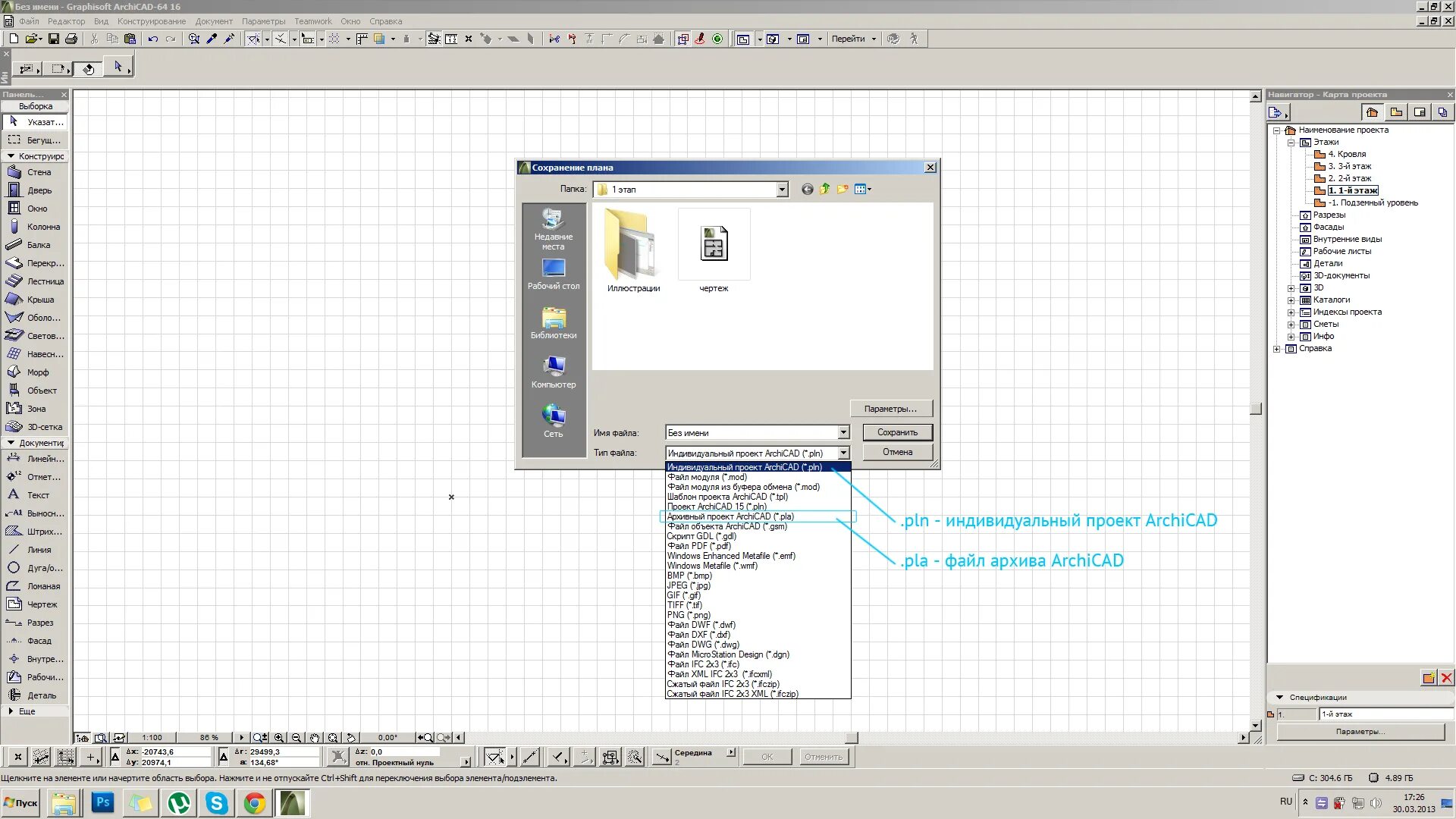The image size is (1456, 819).
Task: Open Сеть in save dialog sidebar
Action: [x=554, y=422]
